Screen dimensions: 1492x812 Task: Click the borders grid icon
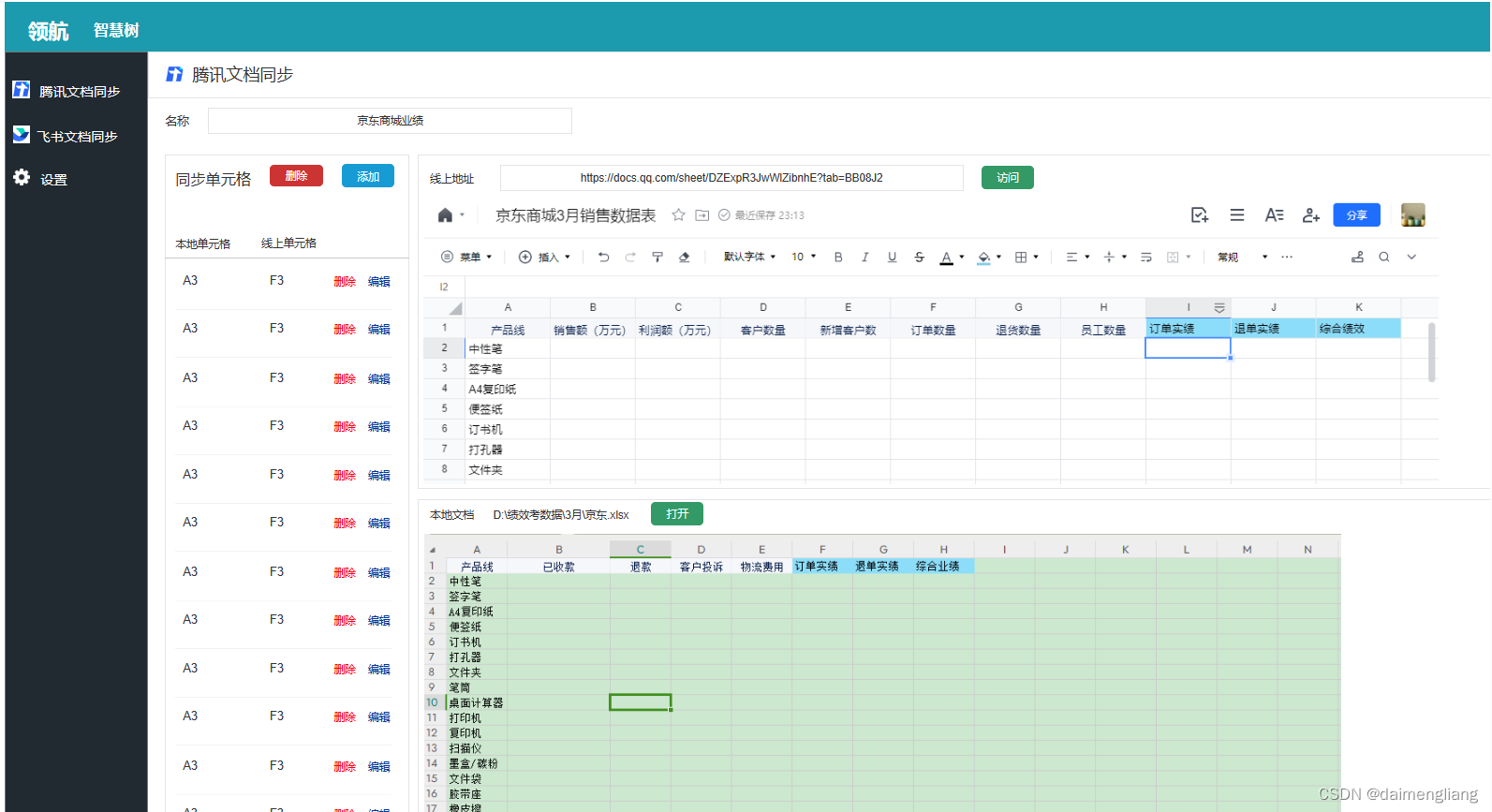(1021, 257)
